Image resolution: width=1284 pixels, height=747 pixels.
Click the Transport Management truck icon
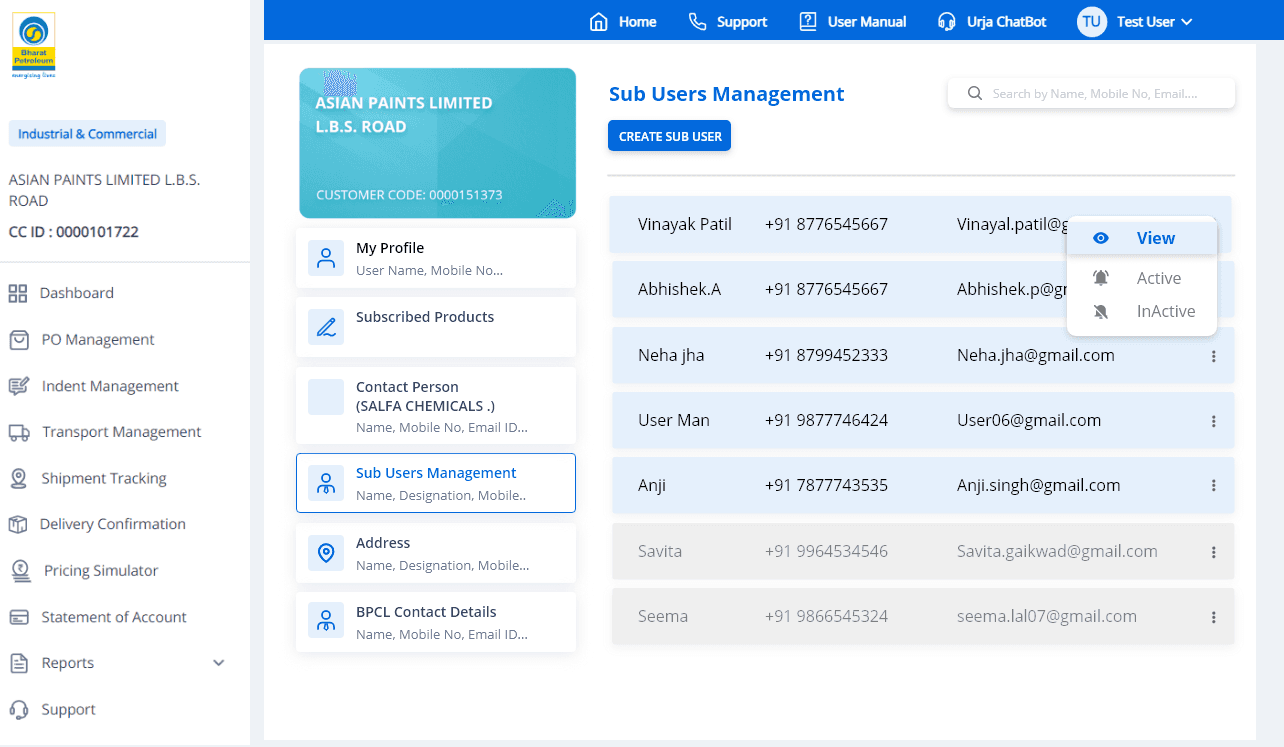[x=19, y=432]
